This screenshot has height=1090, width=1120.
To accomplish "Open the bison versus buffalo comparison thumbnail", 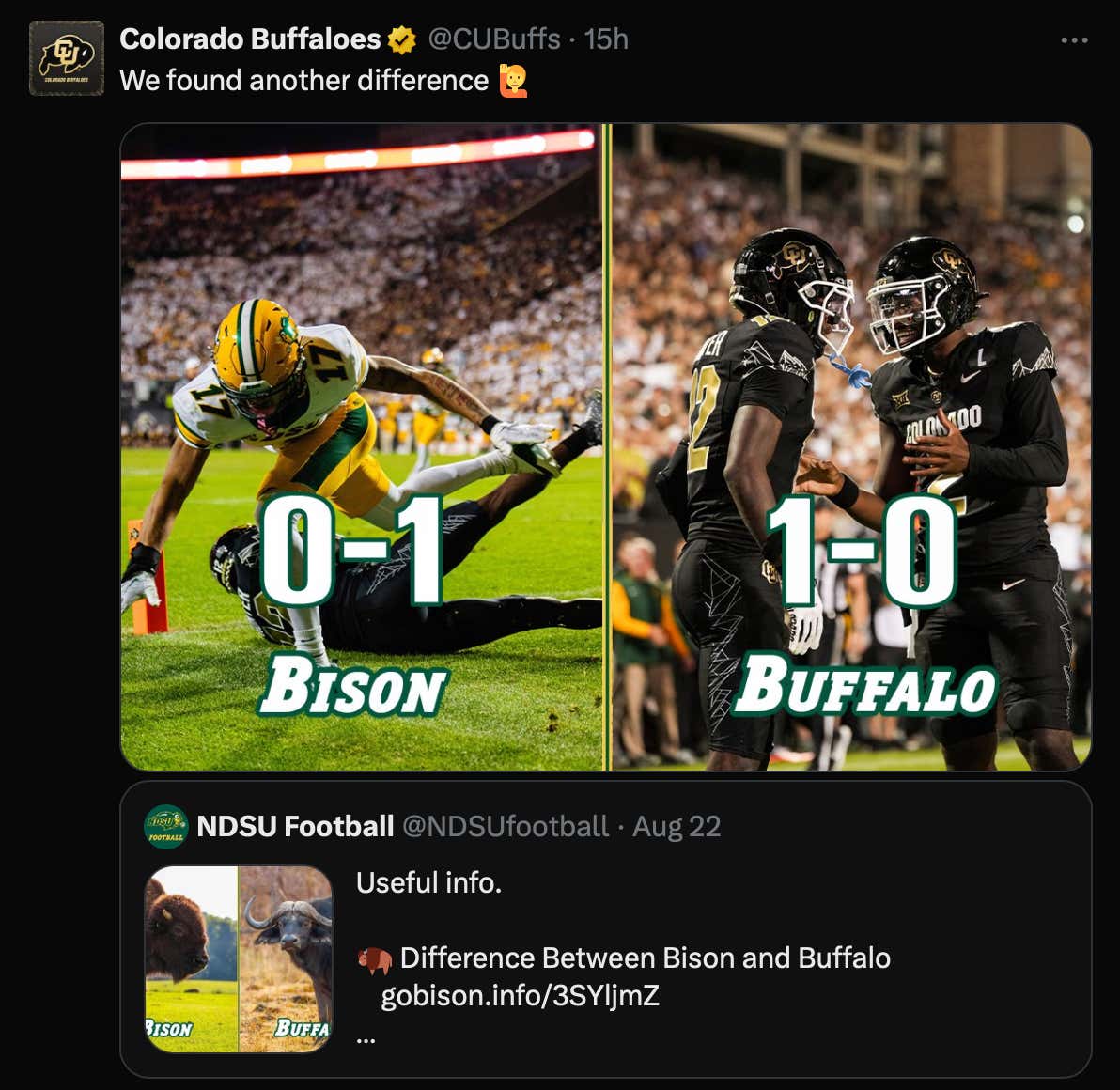I will coord(237,957).
